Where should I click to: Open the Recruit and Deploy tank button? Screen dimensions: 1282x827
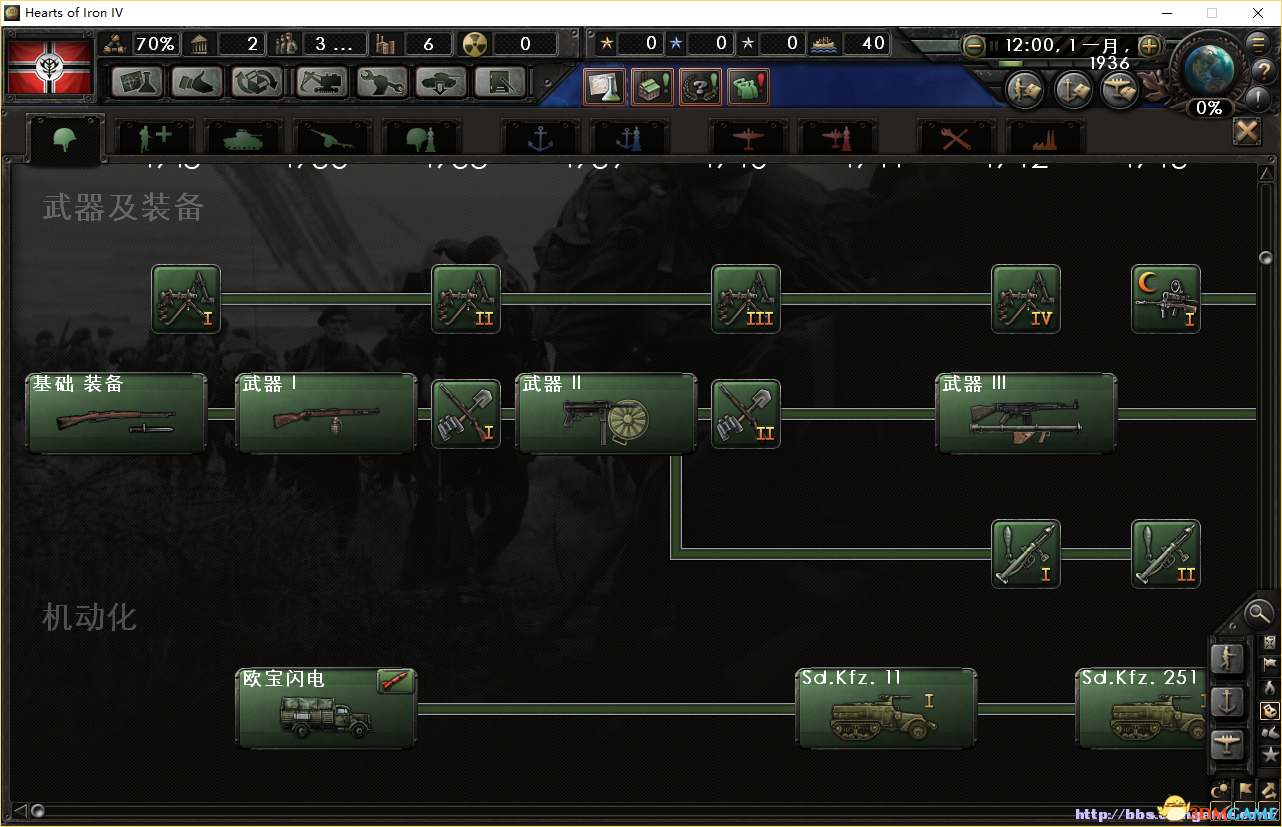[441, 82]
